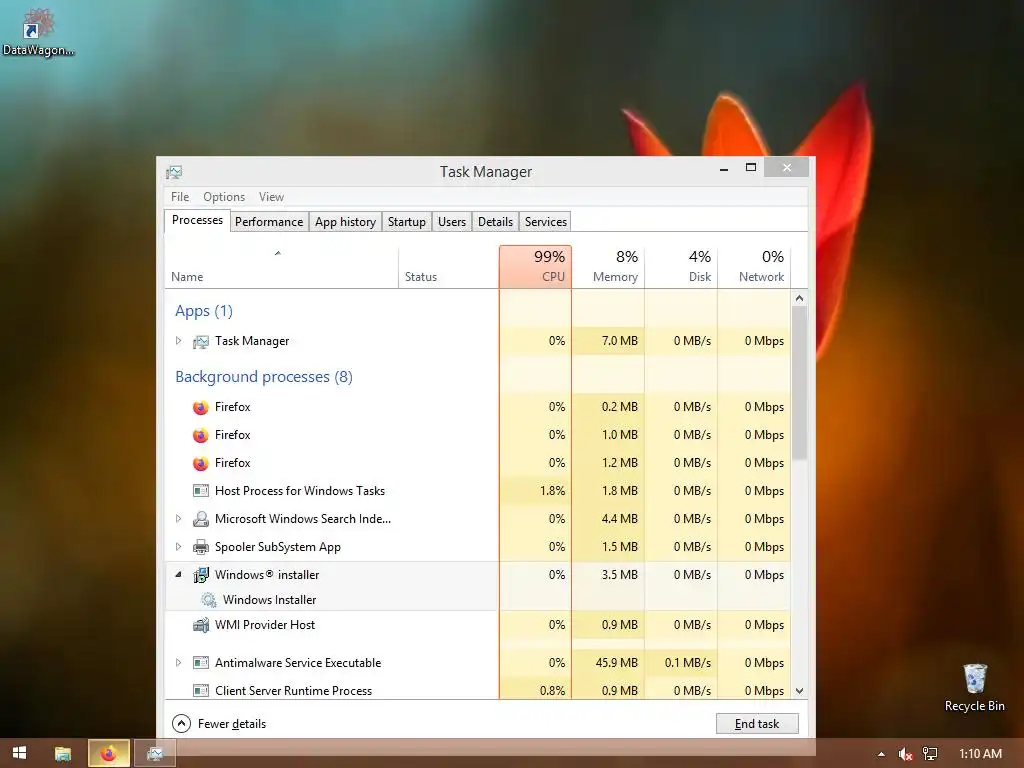Viewport: 1024px width, 768px height.
Task: Click the Background processes (8) heading
Action: click(x=264, y=377)
